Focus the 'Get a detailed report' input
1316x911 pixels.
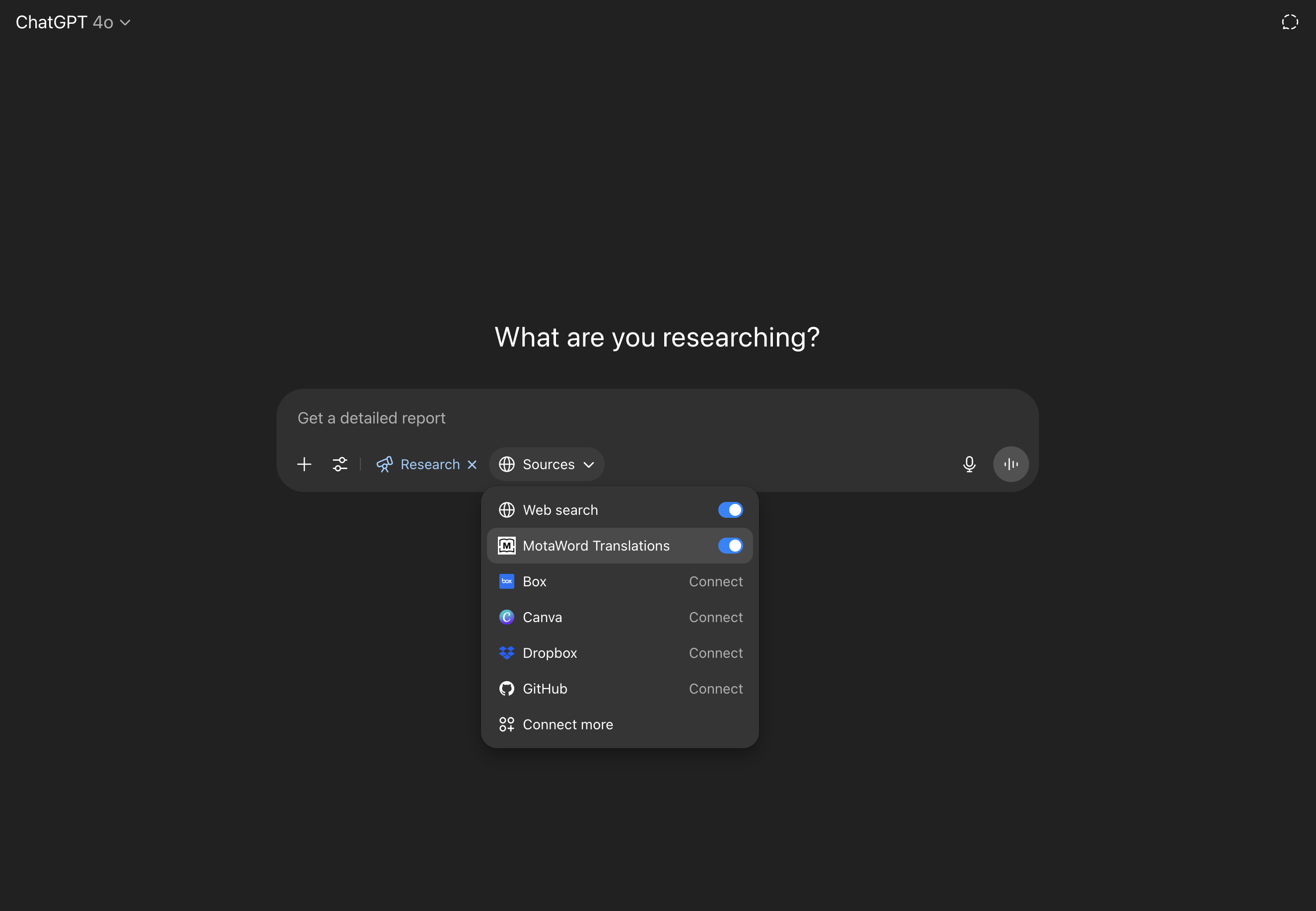tap(657, 418)
